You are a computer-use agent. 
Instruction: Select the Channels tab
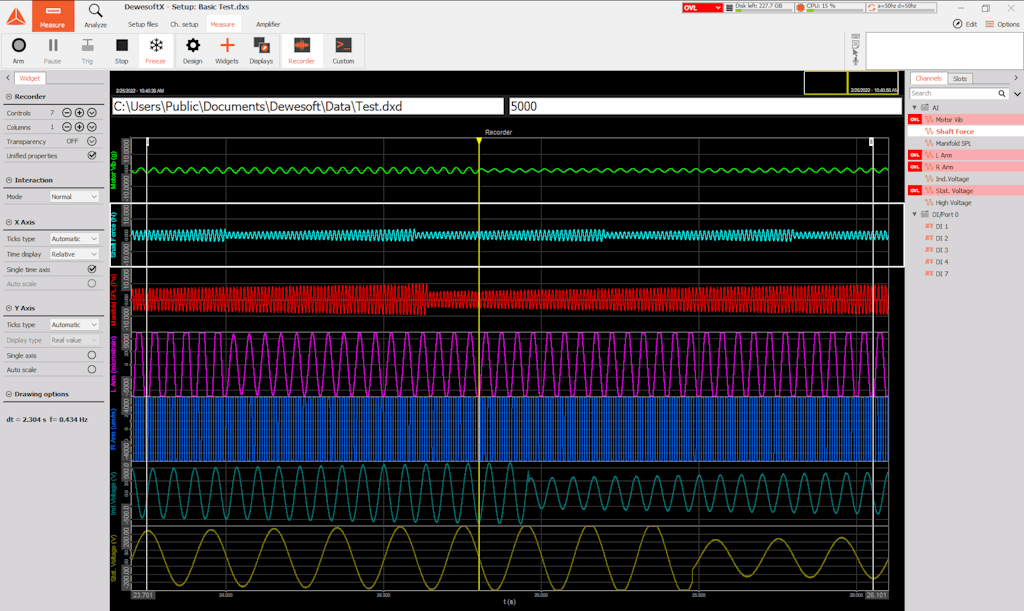pos(928,78)
